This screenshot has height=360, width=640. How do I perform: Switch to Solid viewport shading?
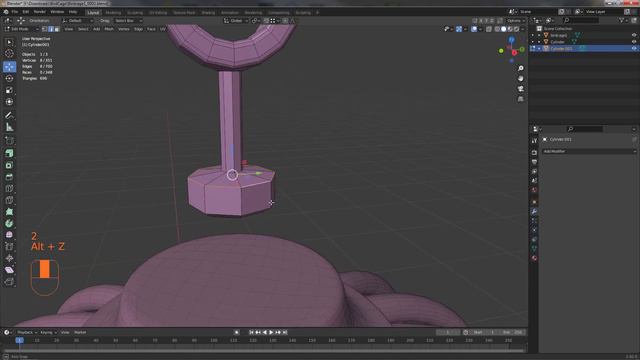[504, 29]
